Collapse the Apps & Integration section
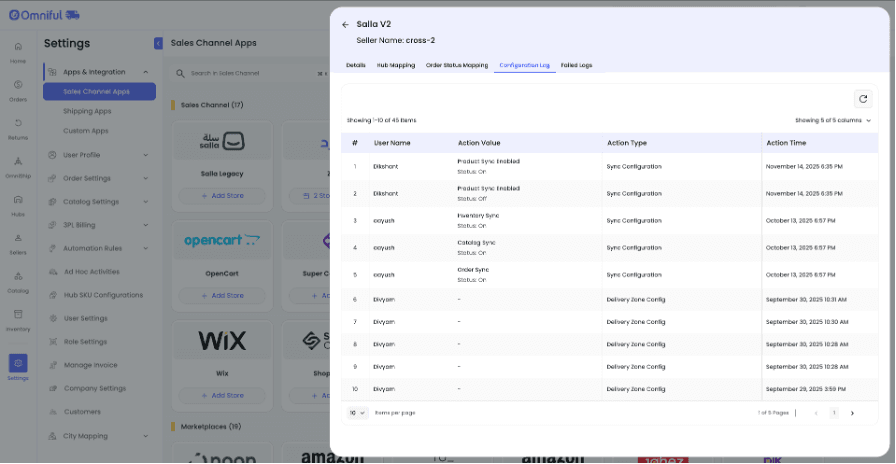This screenshot has width=896, height=464. (x=146, y=72)
